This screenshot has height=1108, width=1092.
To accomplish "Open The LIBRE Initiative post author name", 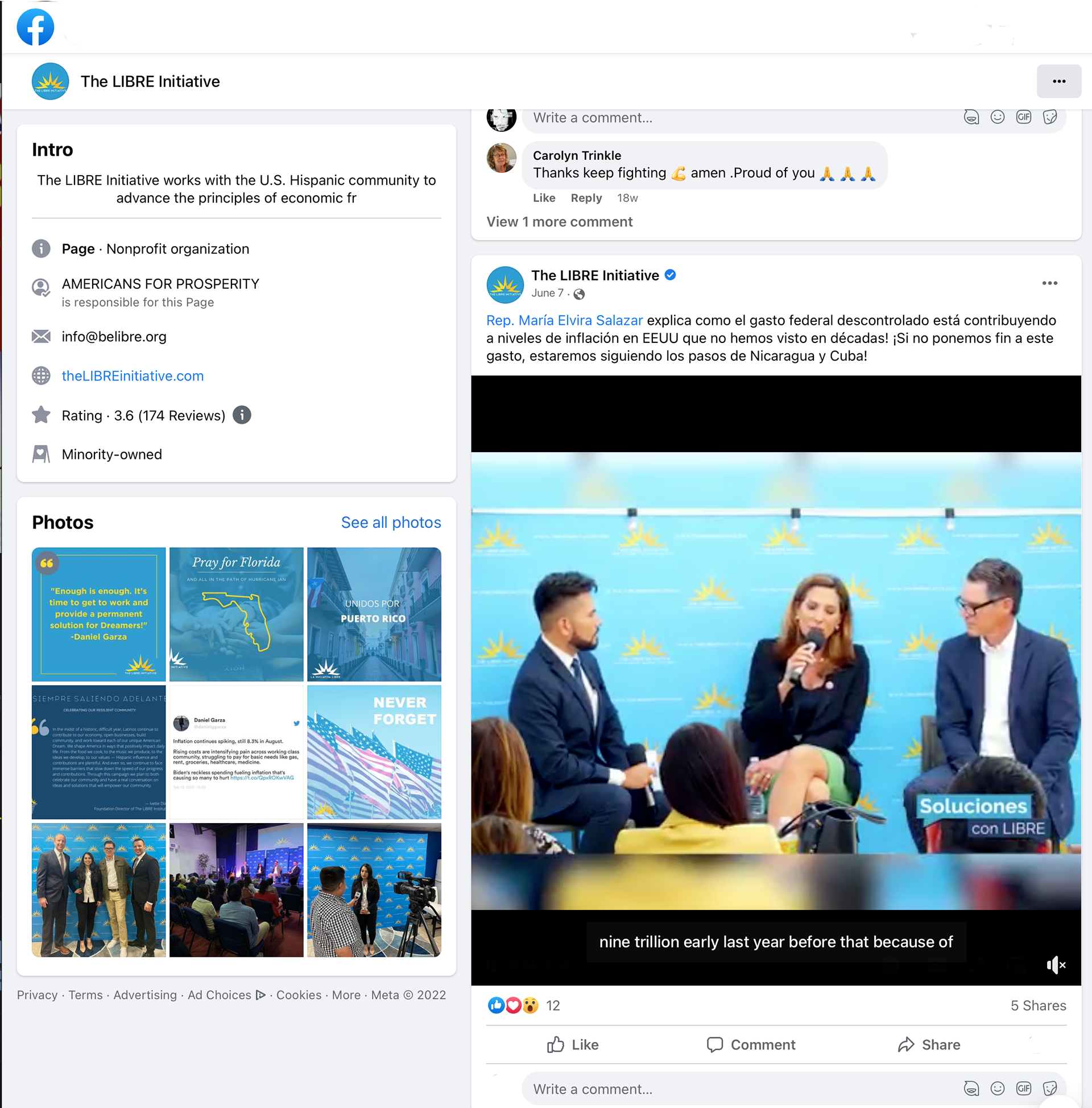I will tap(595, 275).
